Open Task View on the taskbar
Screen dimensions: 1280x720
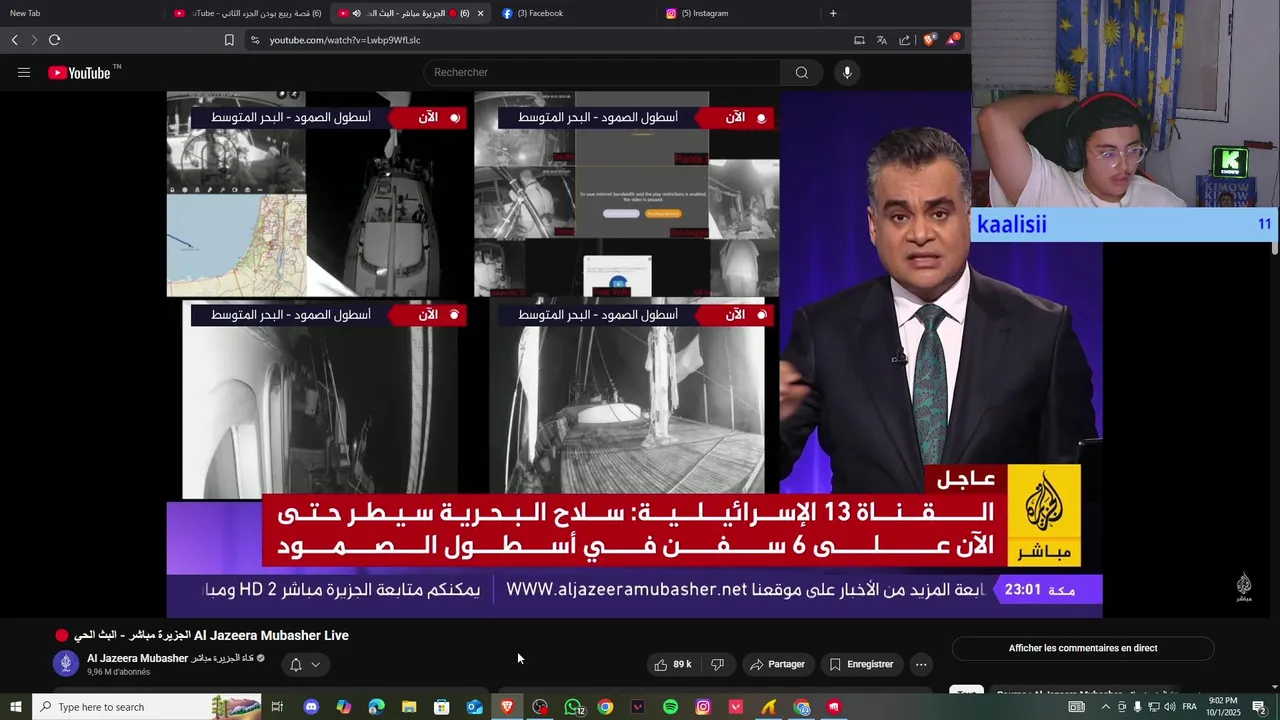click(277, 707)
